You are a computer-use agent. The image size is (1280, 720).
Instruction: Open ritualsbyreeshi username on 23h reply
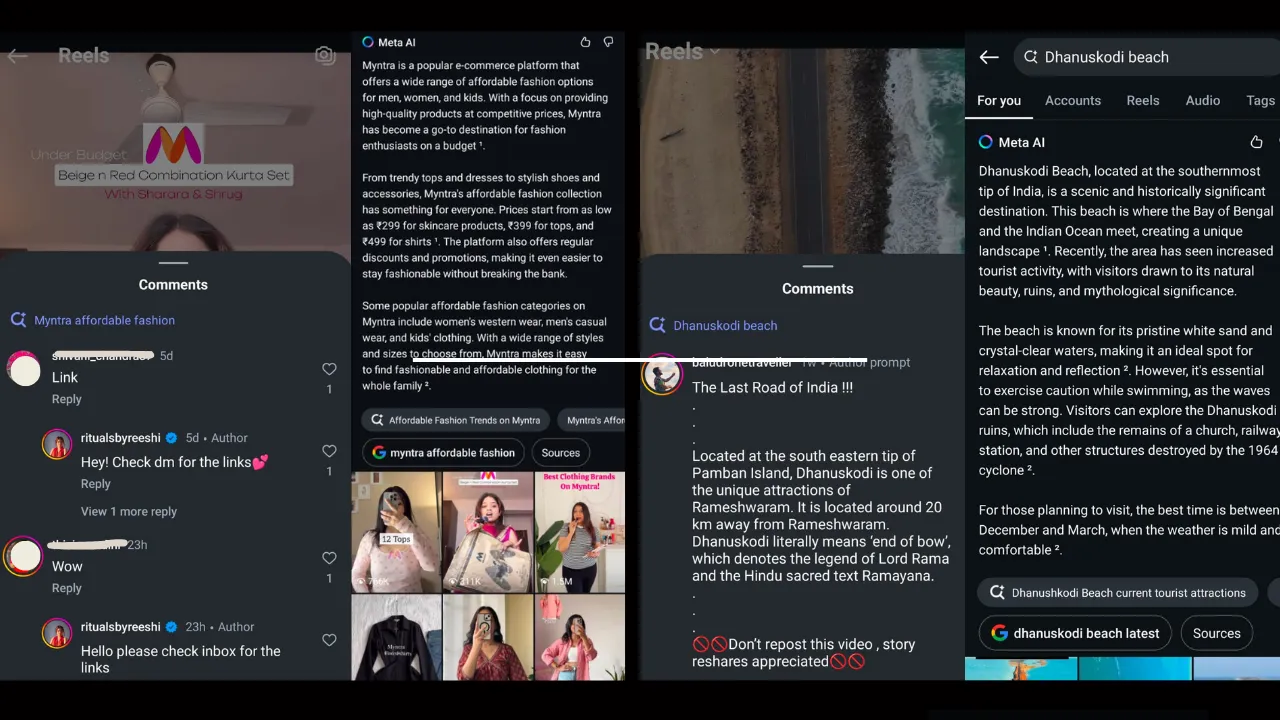(x=120, y=627)
